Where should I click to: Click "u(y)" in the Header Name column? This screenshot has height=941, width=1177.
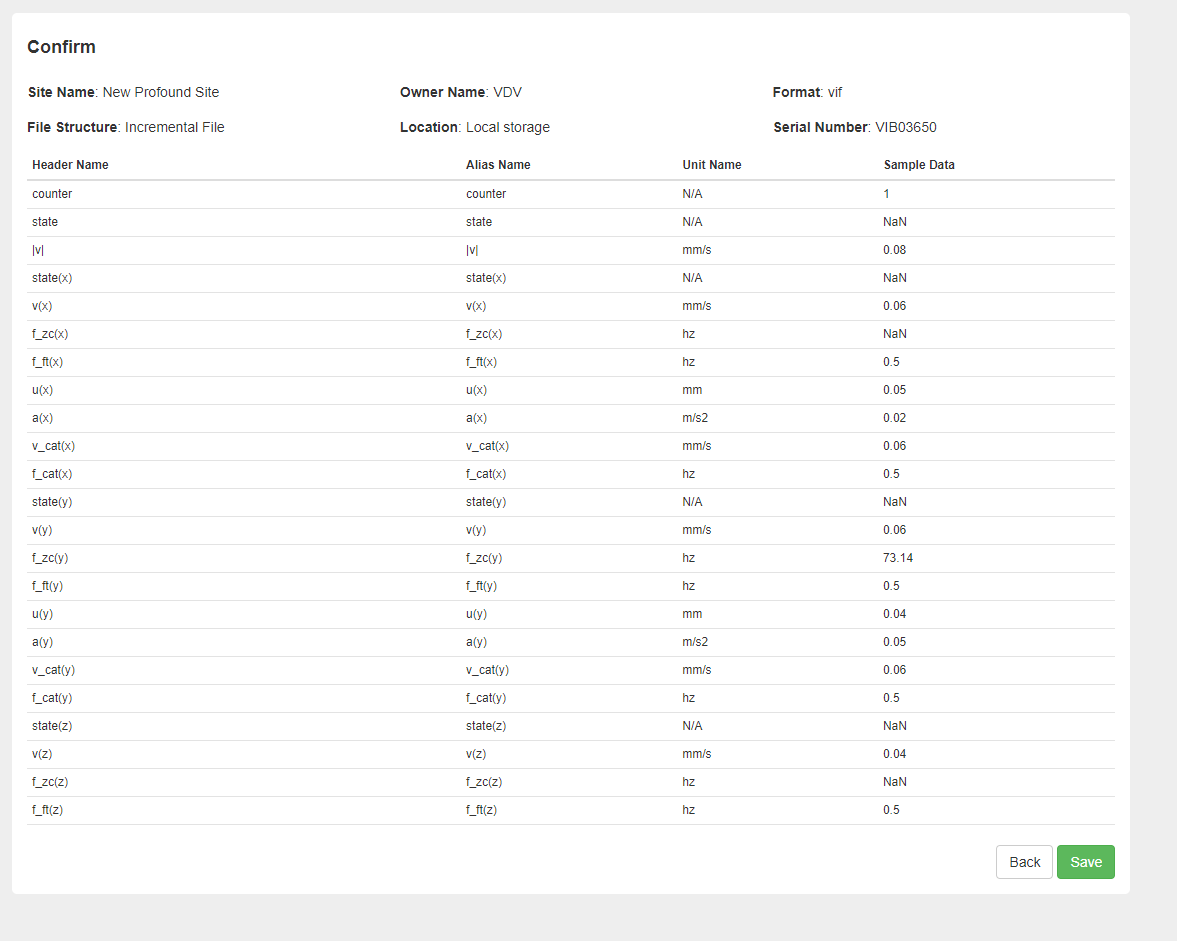tap(42, 614)
